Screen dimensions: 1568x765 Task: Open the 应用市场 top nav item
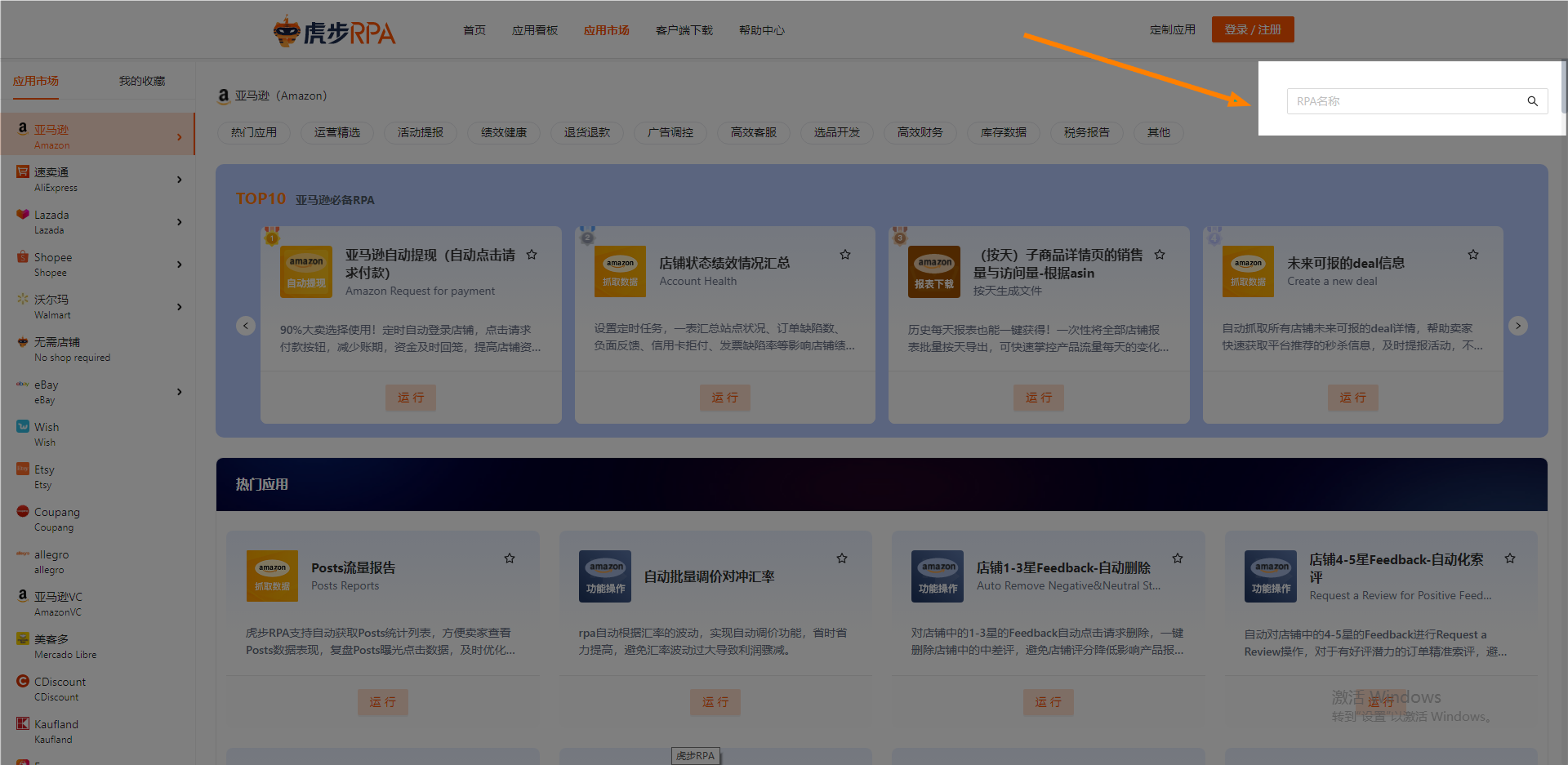[607, 30]
